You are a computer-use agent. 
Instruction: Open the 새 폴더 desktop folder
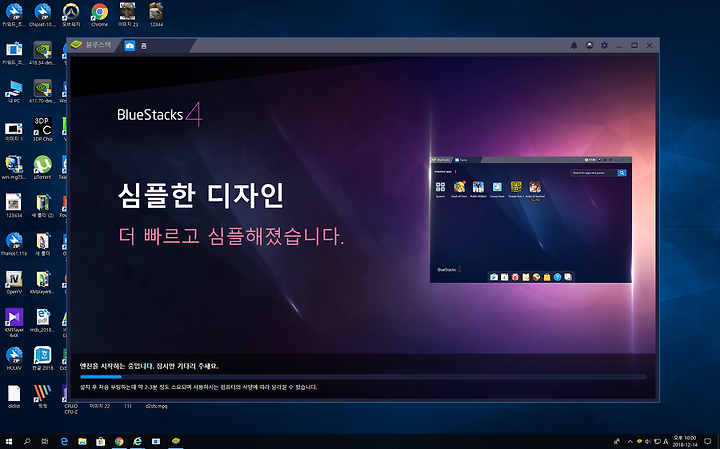(43, 244)
